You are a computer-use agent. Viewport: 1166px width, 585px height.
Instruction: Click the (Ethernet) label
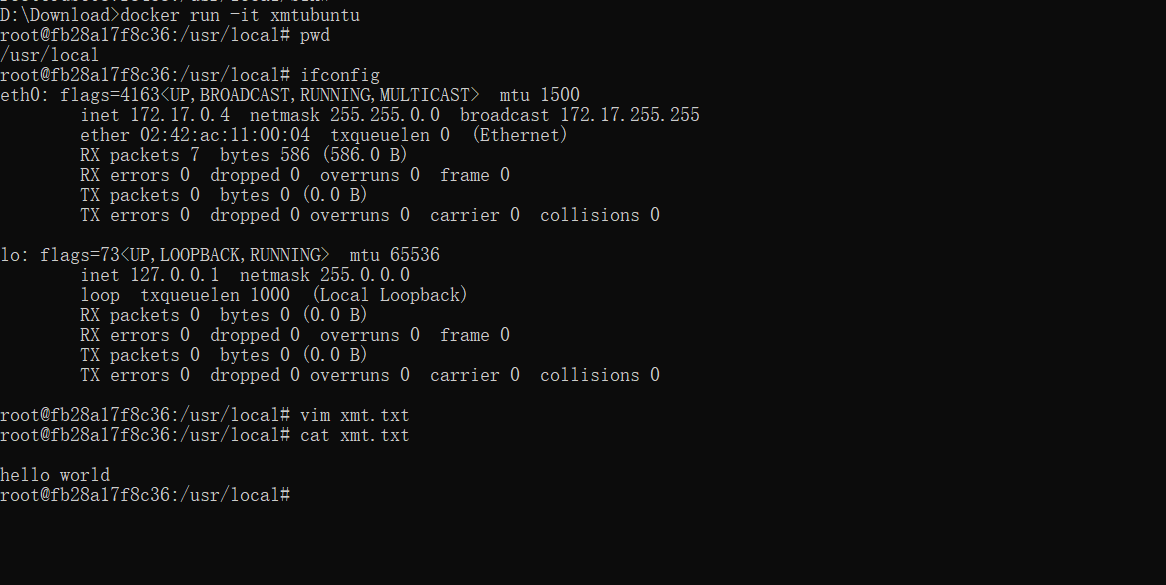point(520,136)
